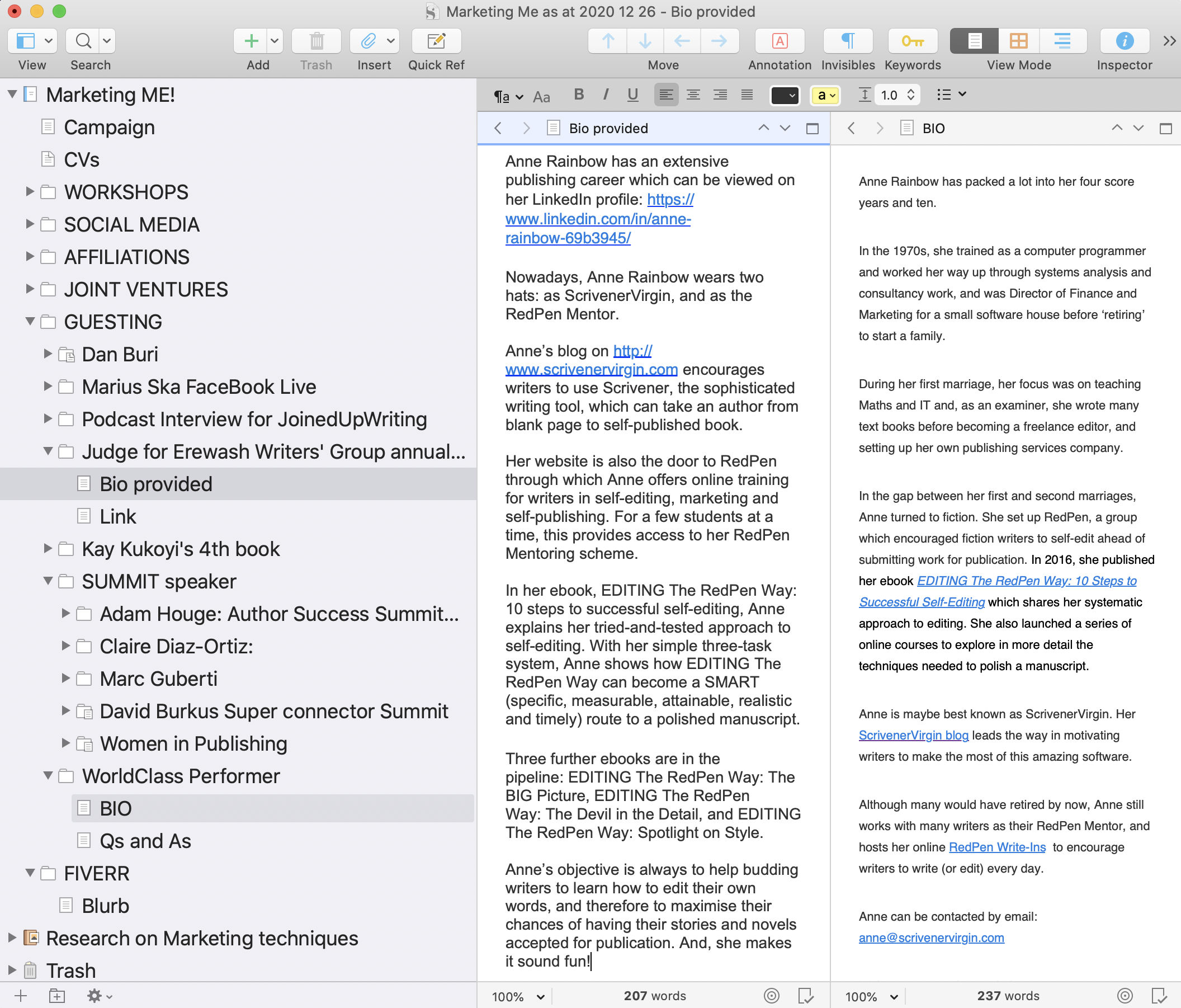Align text left

pos(666,95)
